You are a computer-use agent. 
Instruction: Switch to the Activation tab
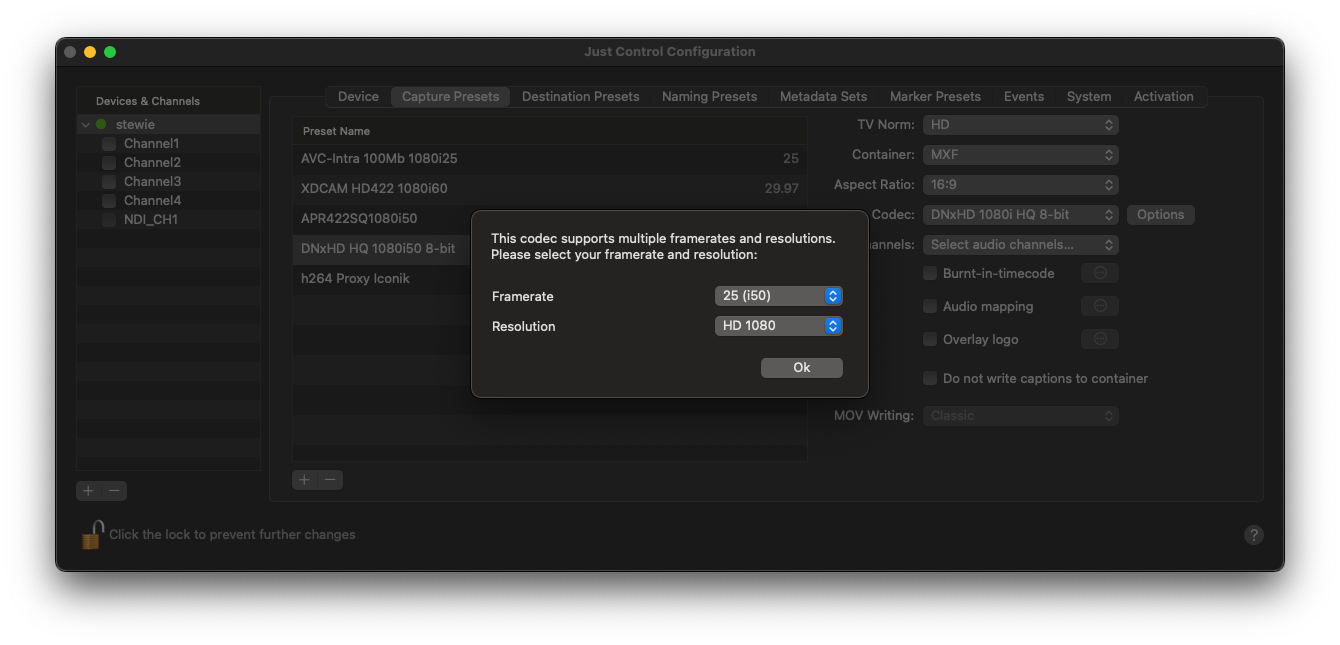click(x=1163, y=97)
